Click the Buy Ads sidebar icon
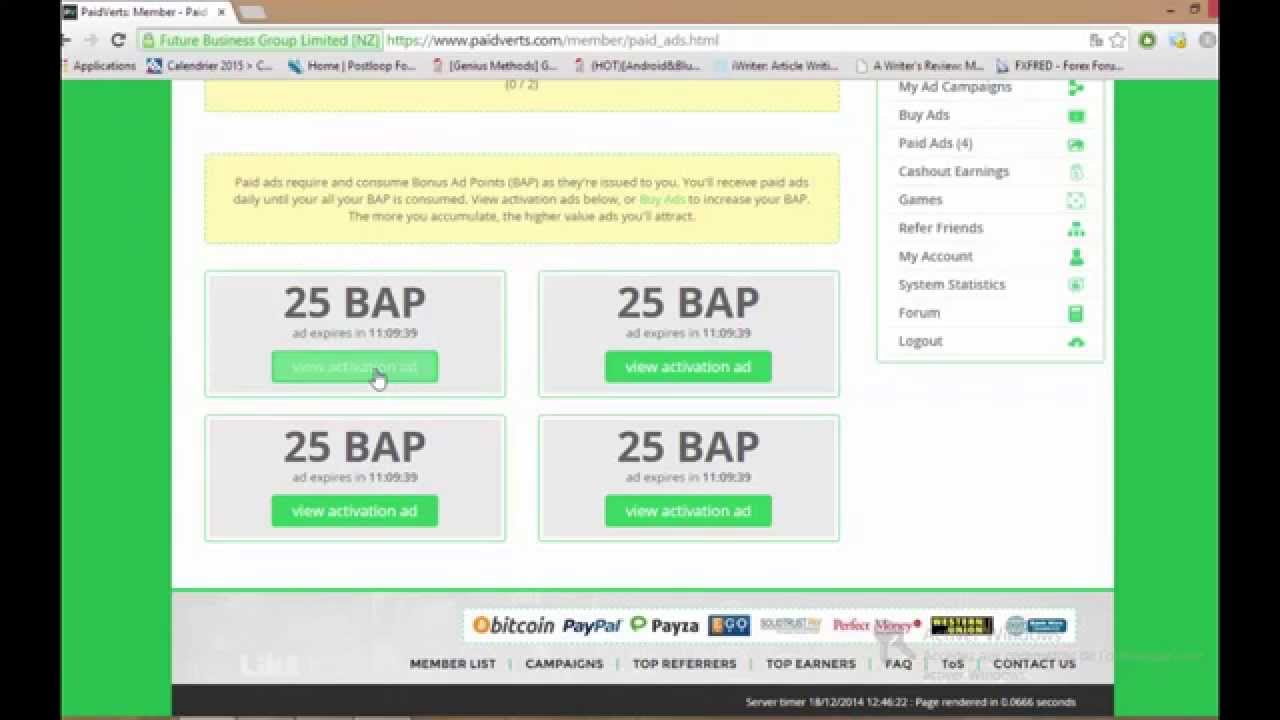Image resolution: width=1280 pixels, height=720 pixels. [x=1076, y=116]
